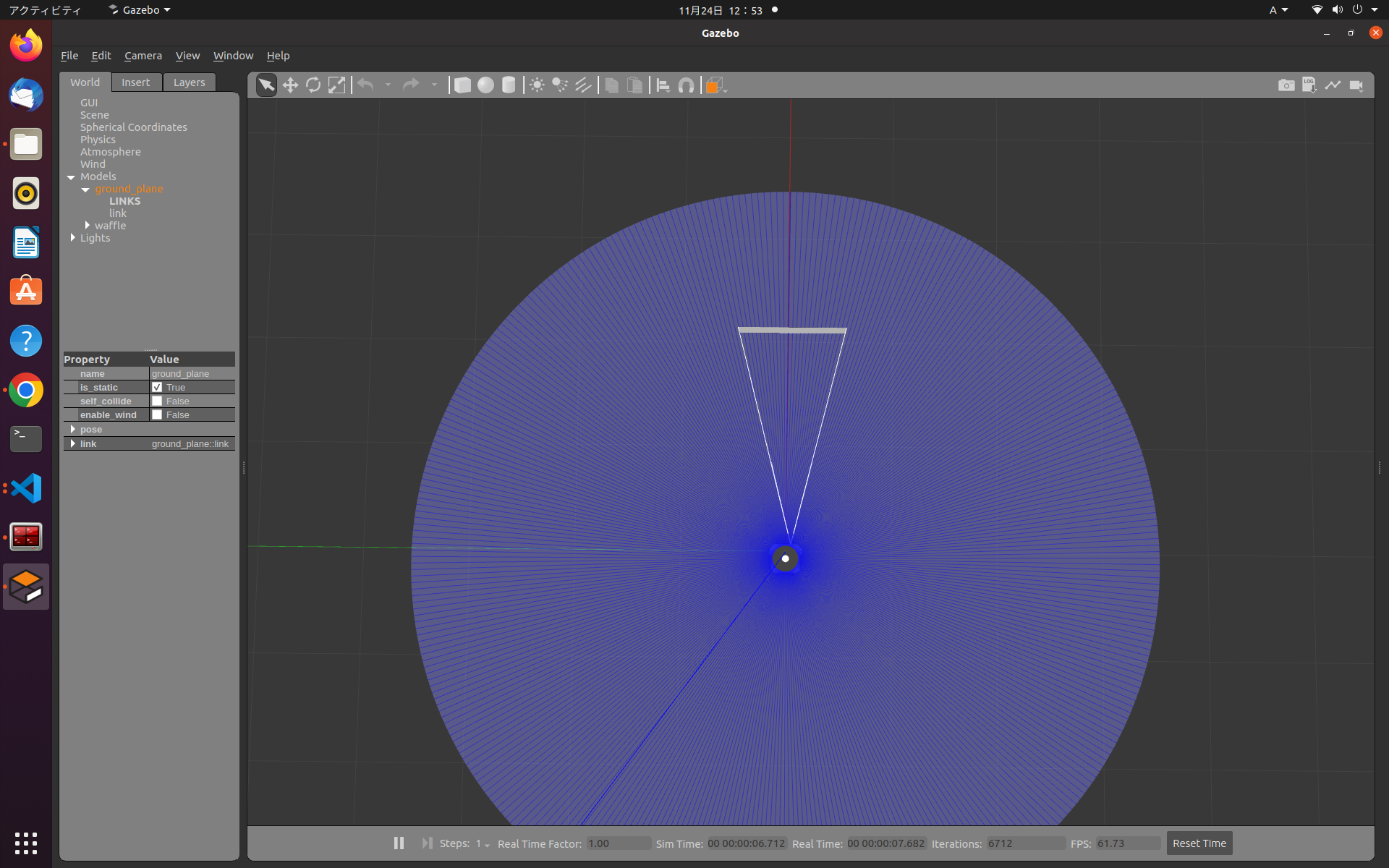Open the Camera menu
This screenshot has height=868, width=1389.
coord(143,56)
